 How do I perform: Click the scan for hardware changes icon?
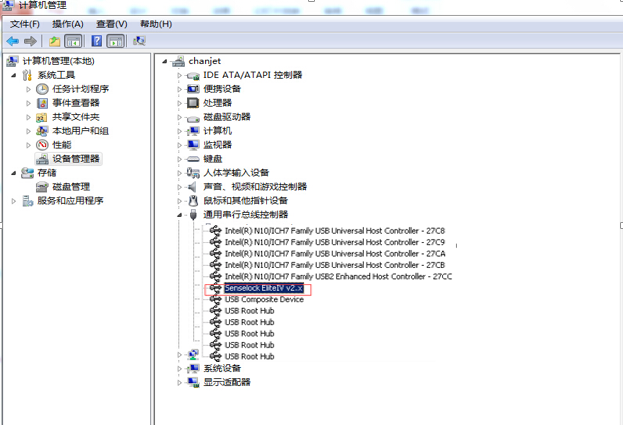coord(139,41)
